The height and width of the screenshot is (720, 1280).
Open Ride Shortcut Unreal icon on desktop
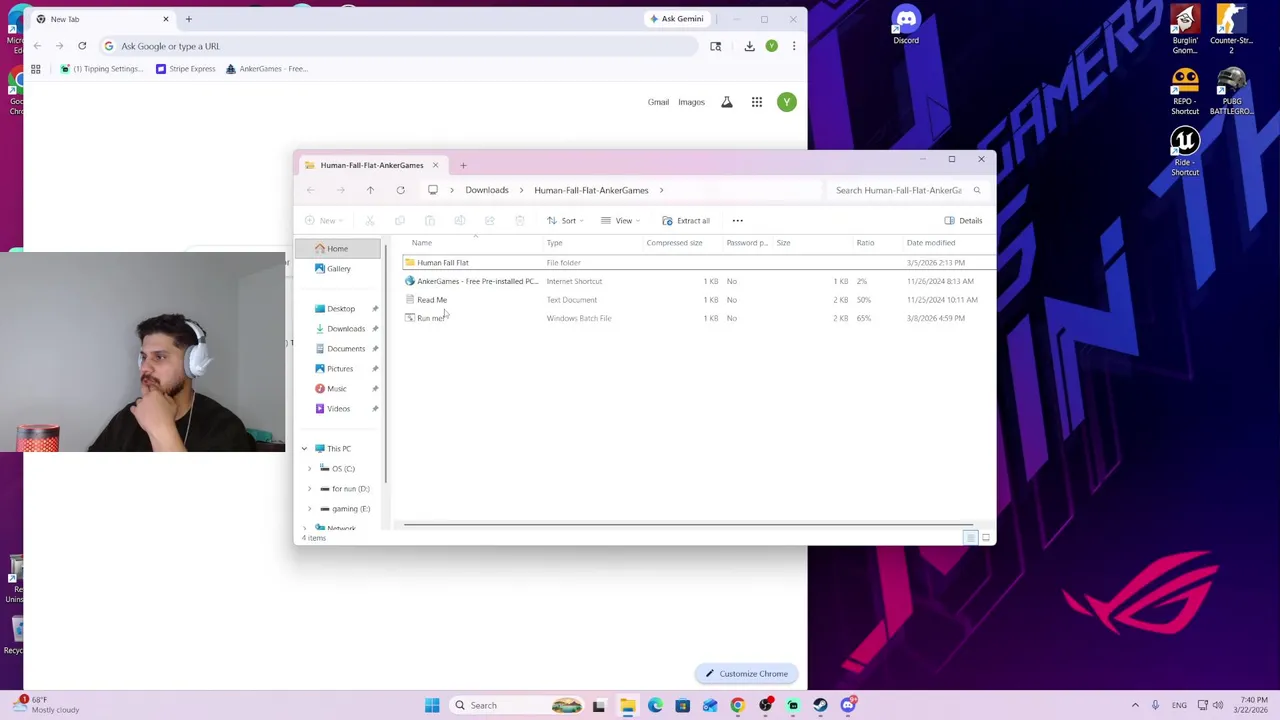1185,152
